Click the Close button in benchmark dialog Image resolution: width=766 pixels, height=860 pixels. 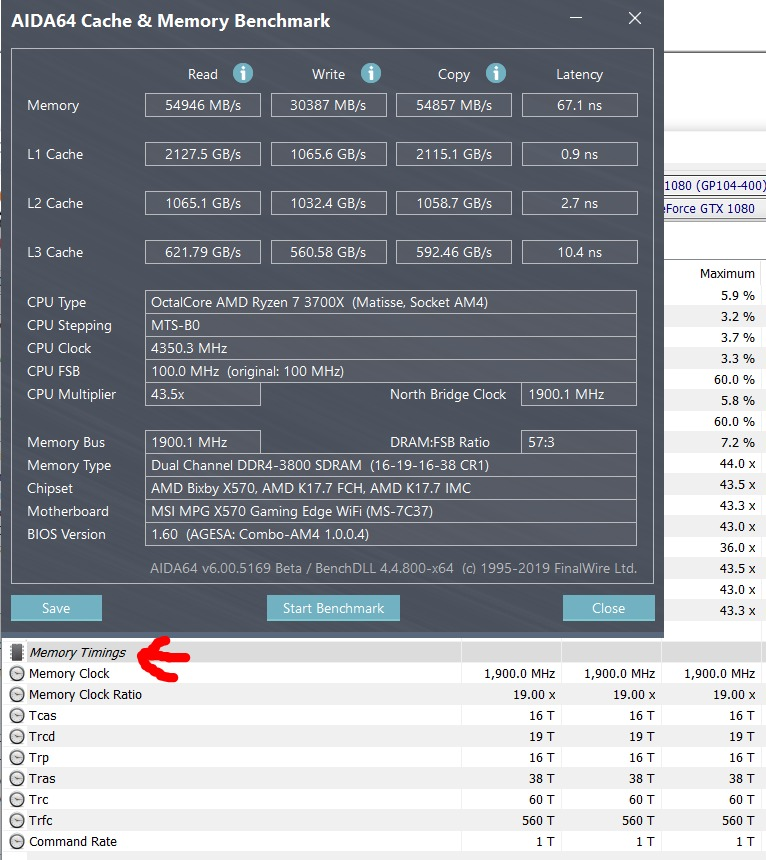609,608
